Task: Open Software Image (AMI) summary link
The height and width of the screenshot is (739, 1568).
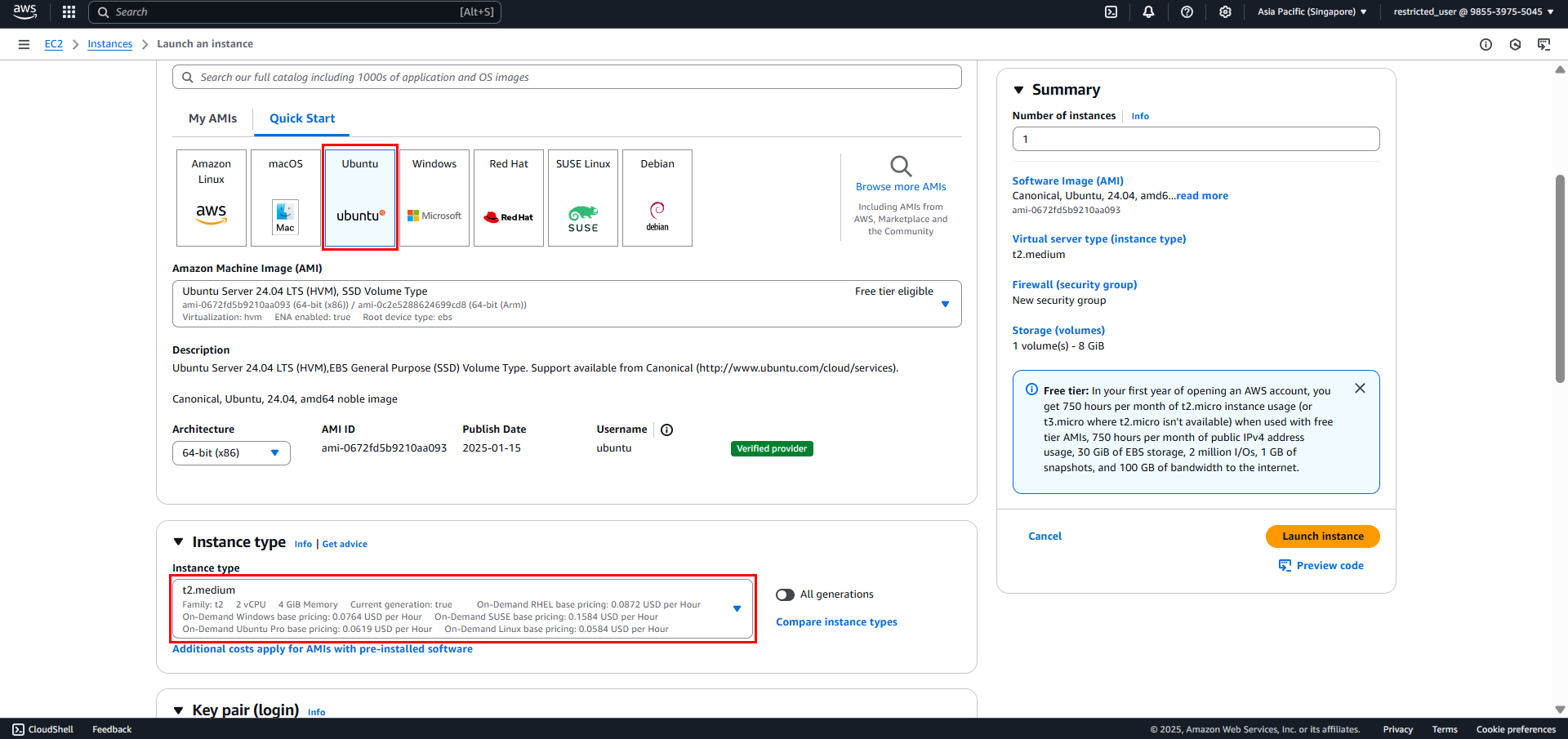Action: click(x=1067, y=181)
